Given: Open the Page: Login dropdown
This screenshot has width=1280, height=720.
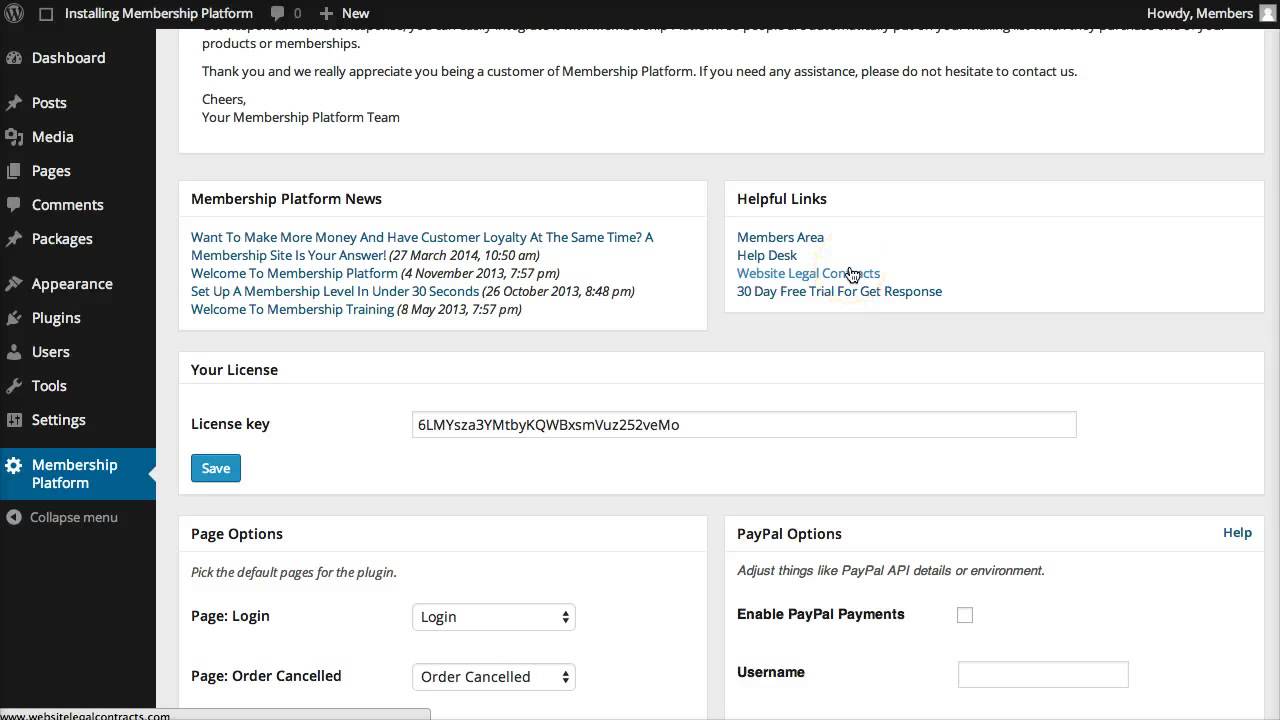Looking at the screenshot, I should 494,617.
